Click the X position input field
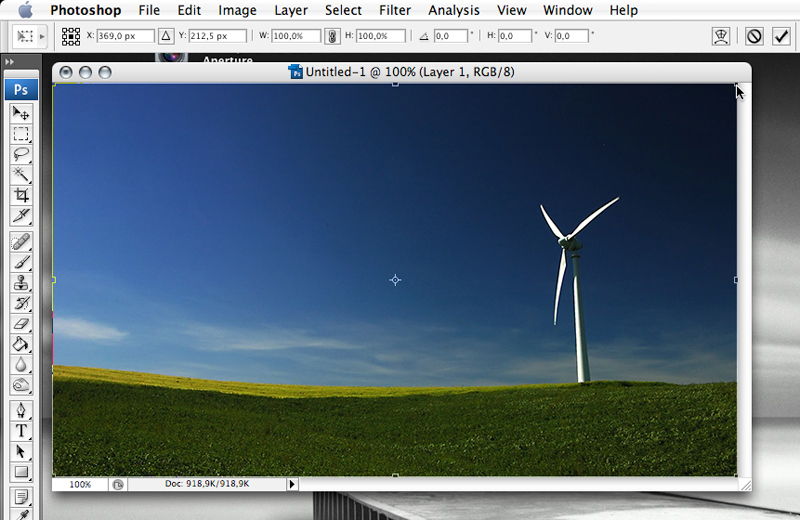This screenshot has height=520, width=800. click(125, 36)
